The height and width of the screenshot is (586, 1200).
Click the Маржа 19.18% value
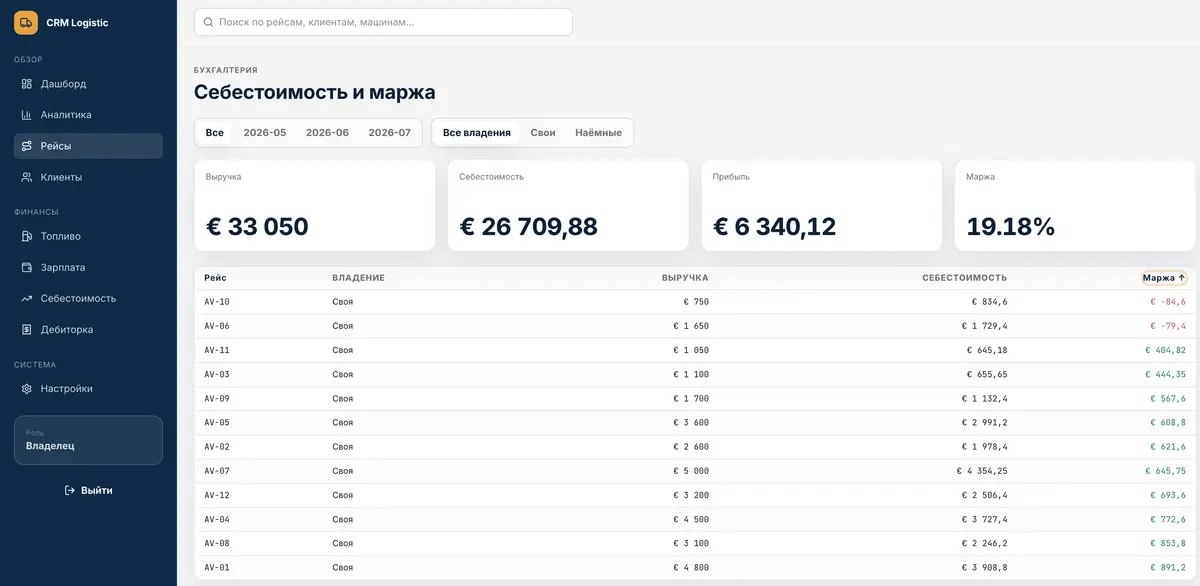[x=1011, y=227]
